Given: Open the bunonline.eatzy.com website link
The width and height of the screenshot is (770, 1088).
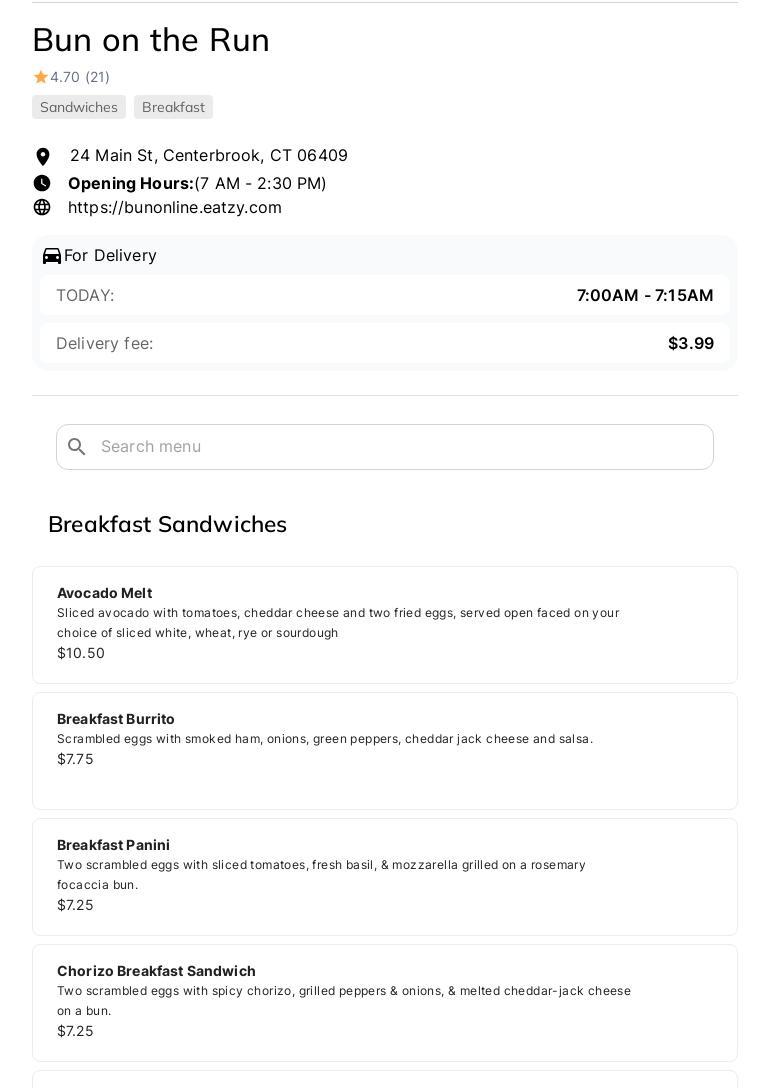Looking at the screenshot, I should click(x=175, y=207).
